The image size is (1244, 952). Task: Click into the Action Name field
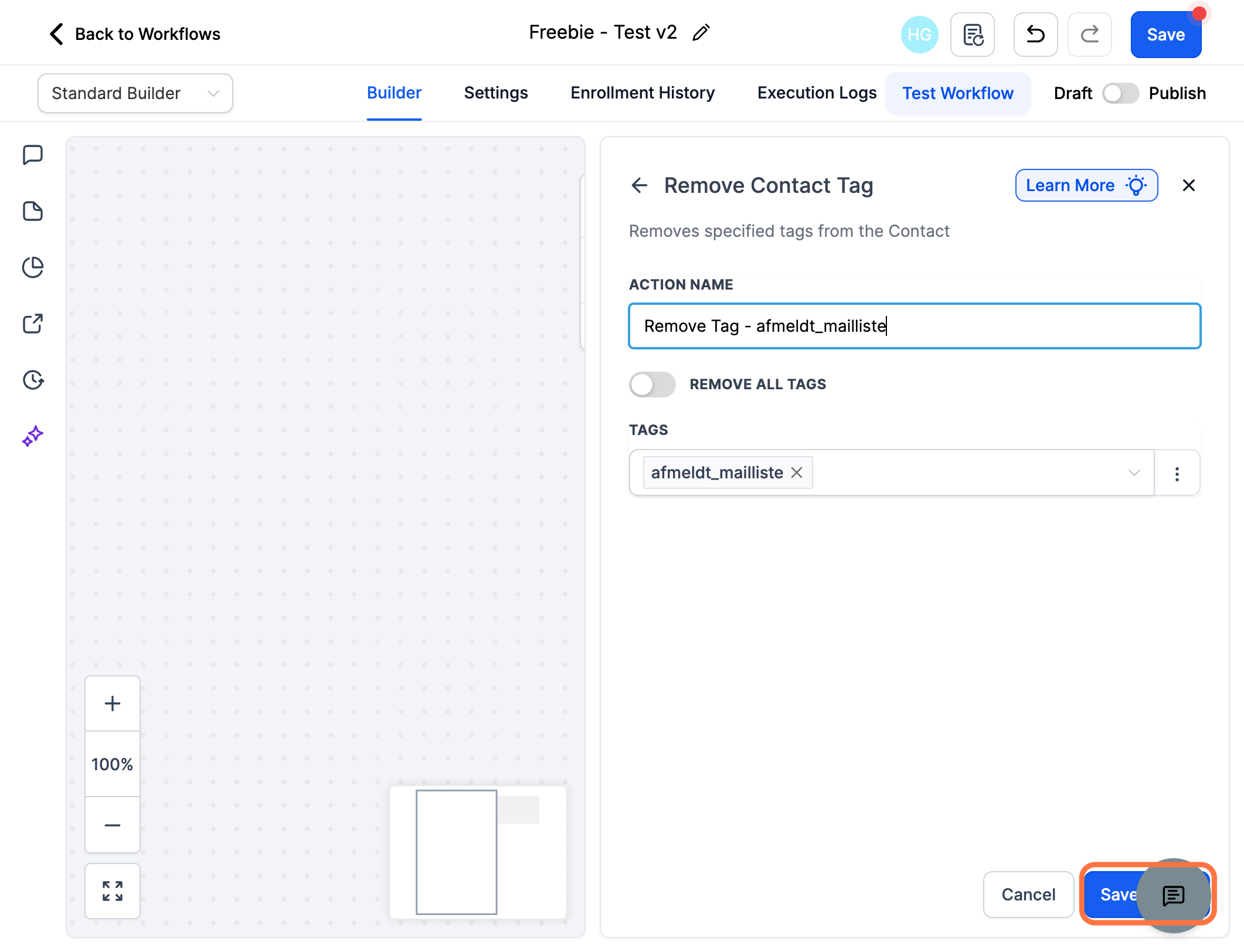click(915, 326)
